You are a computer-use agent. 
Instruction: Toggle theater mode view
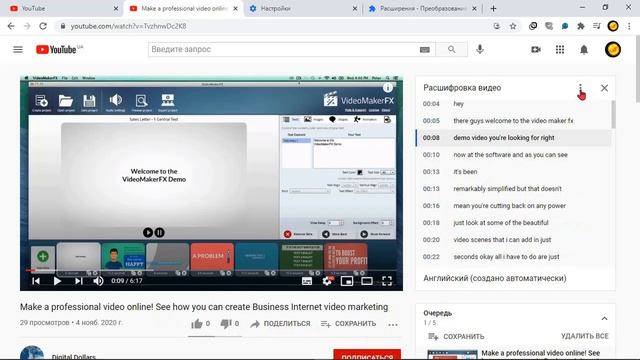tap(367, 281)
